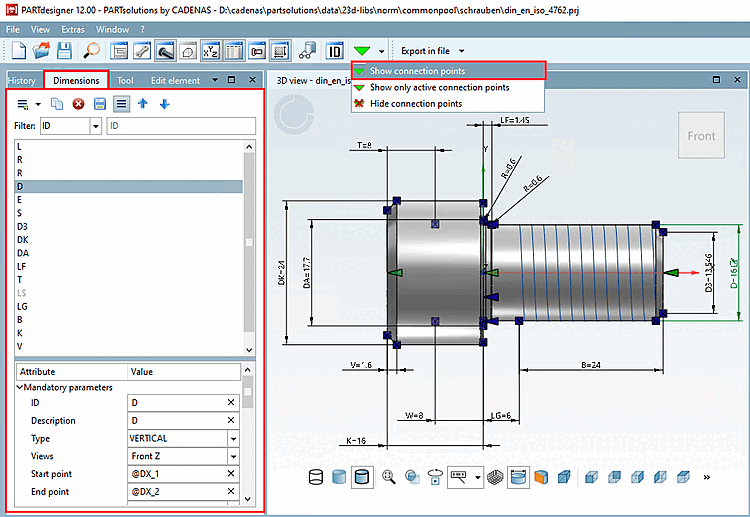Click the Export in file button
750x517 pixels.
(425, 50)
